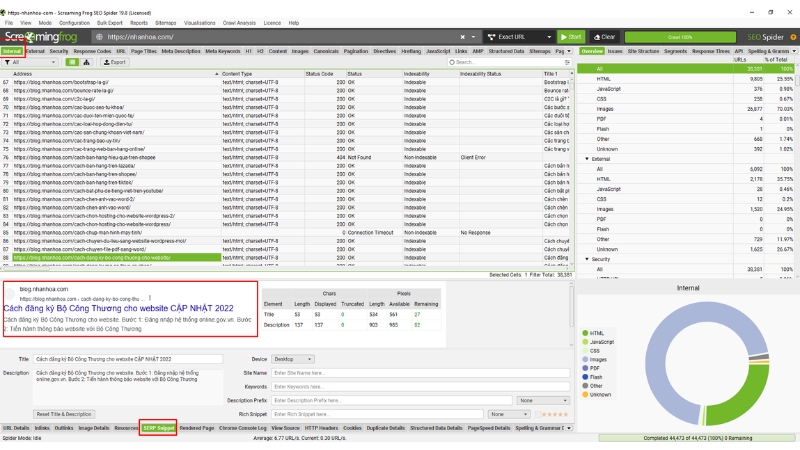Open the Crawl Analysis menu

pyautogui.click(x=239, y=23)
